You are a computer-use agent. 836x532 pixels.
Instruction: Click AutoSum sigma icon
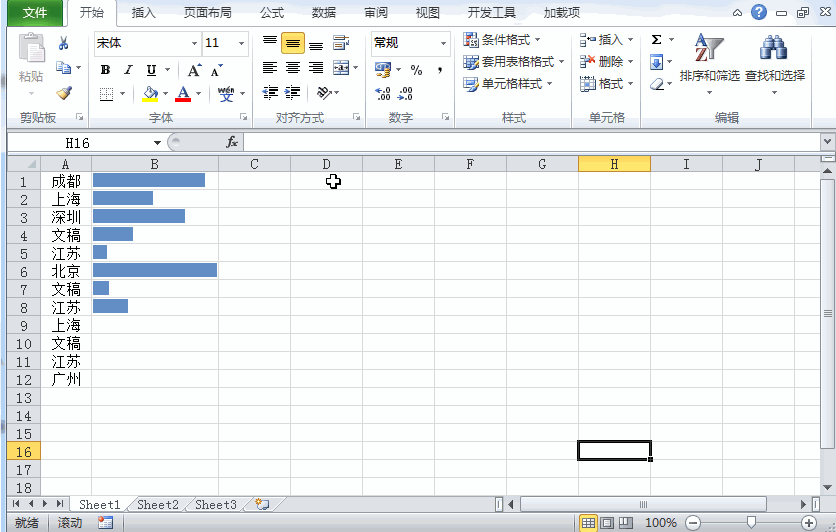tap(657, 39)
